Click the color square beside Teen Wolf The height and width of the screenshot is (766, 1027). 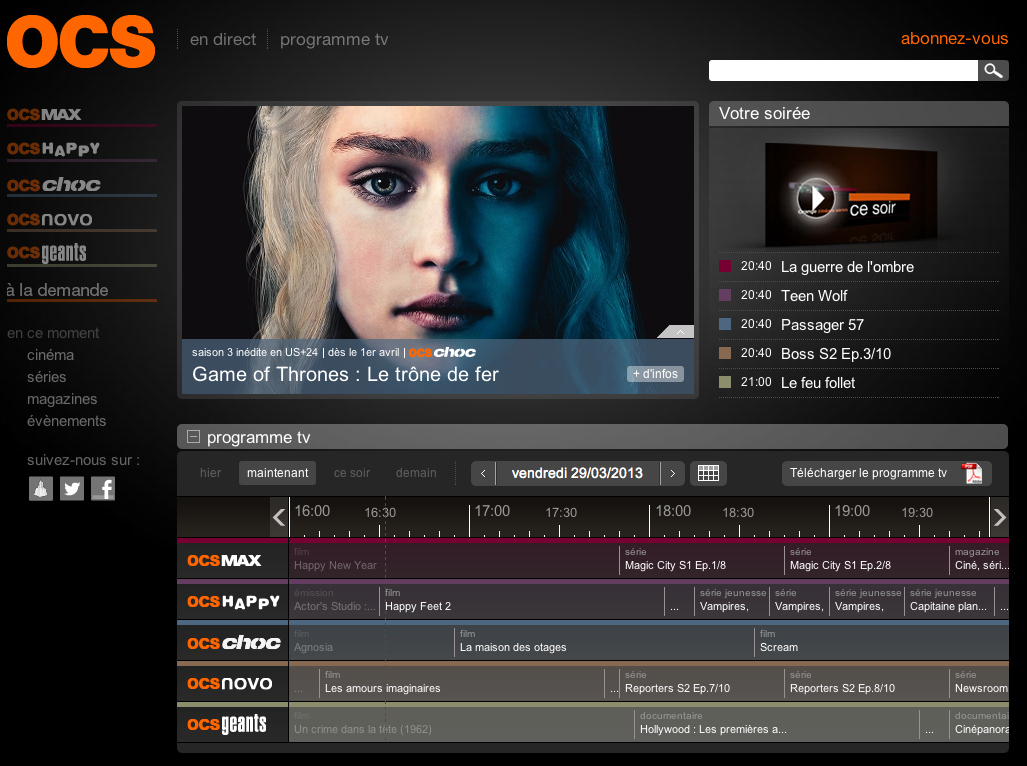(725, 295)
